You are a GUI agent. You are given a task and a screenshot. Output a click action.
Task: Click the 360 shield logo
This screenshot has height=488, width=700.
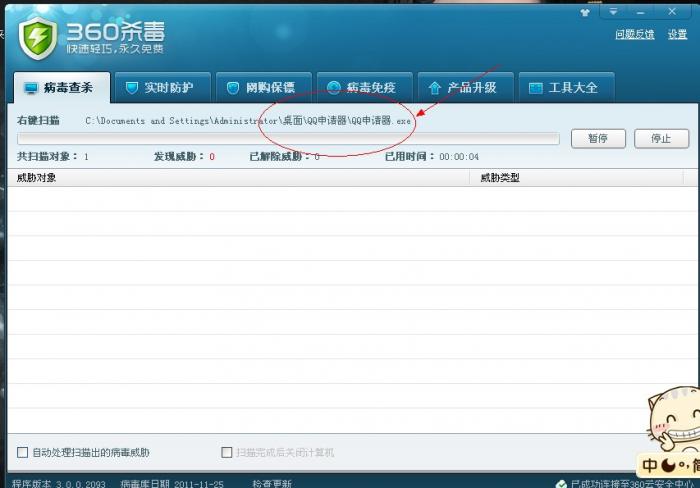tap(38, 38)
